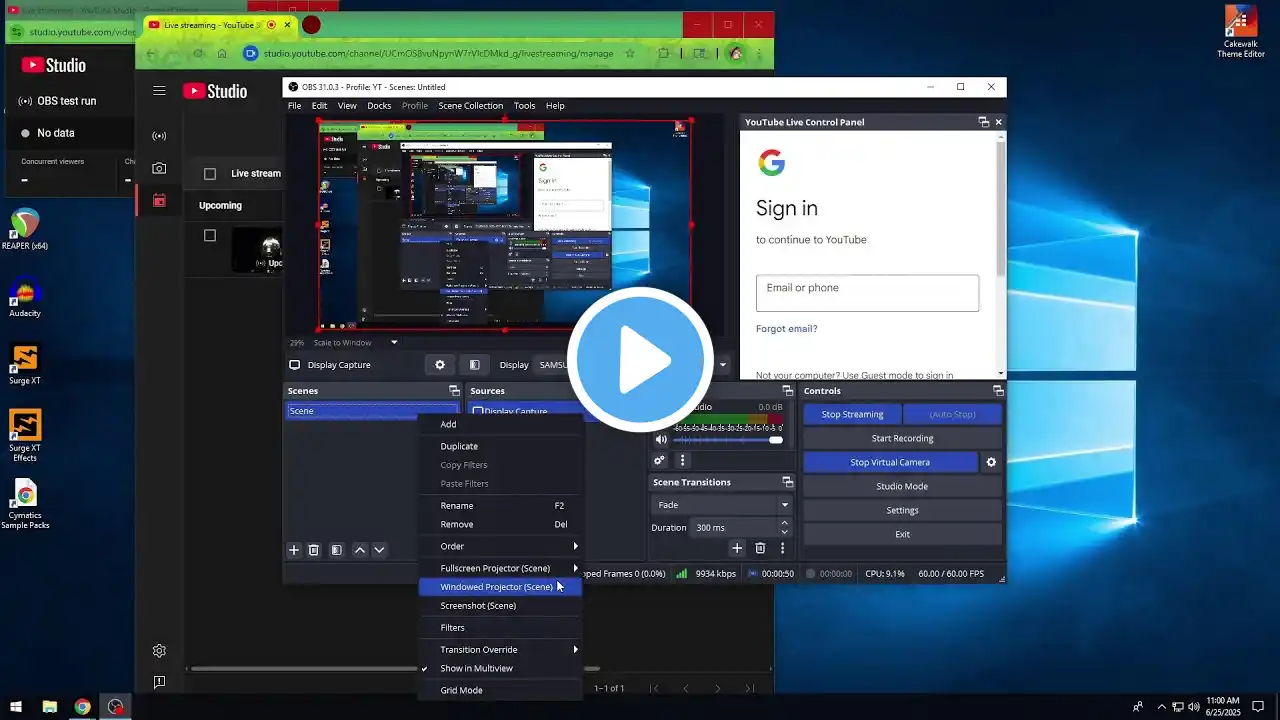Undock the Controls panel
The width and height of the screenshot is (1280, 720).
click(x=998, y=391)
